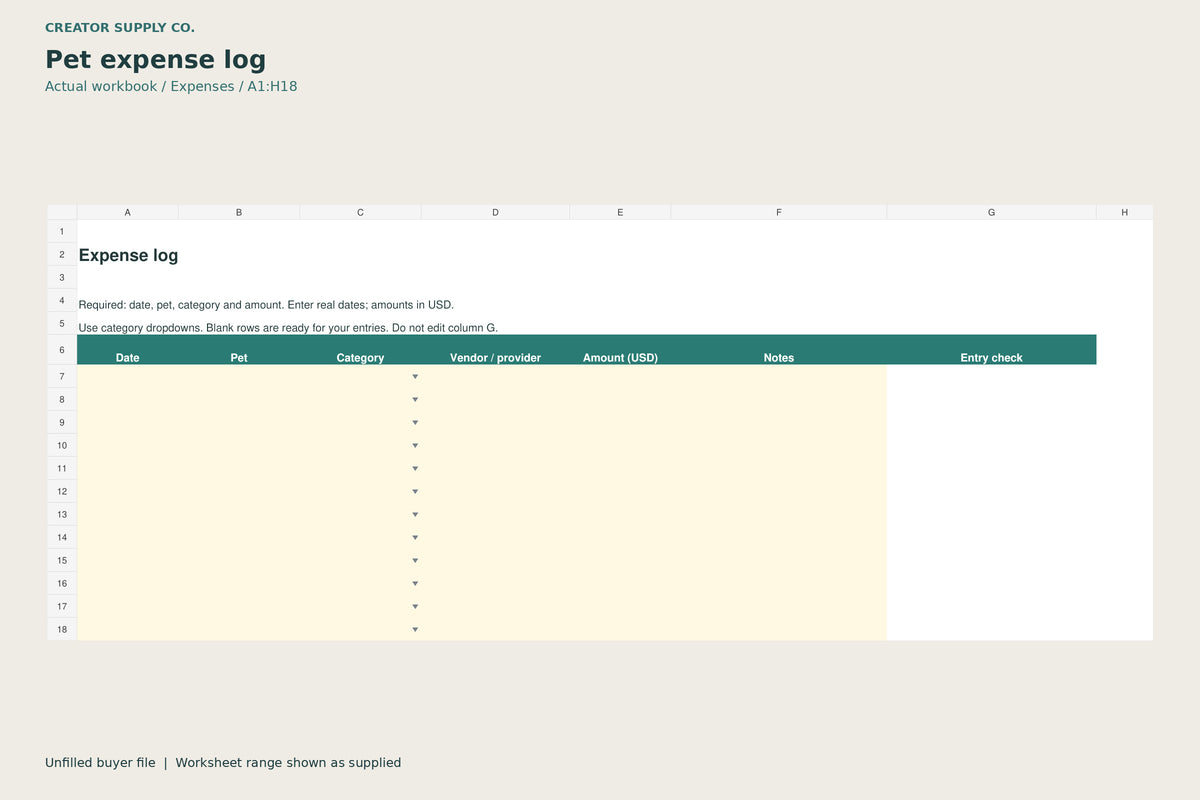Select column D header
Screen dimensions: 1200x800
click(x=495, y=212)
